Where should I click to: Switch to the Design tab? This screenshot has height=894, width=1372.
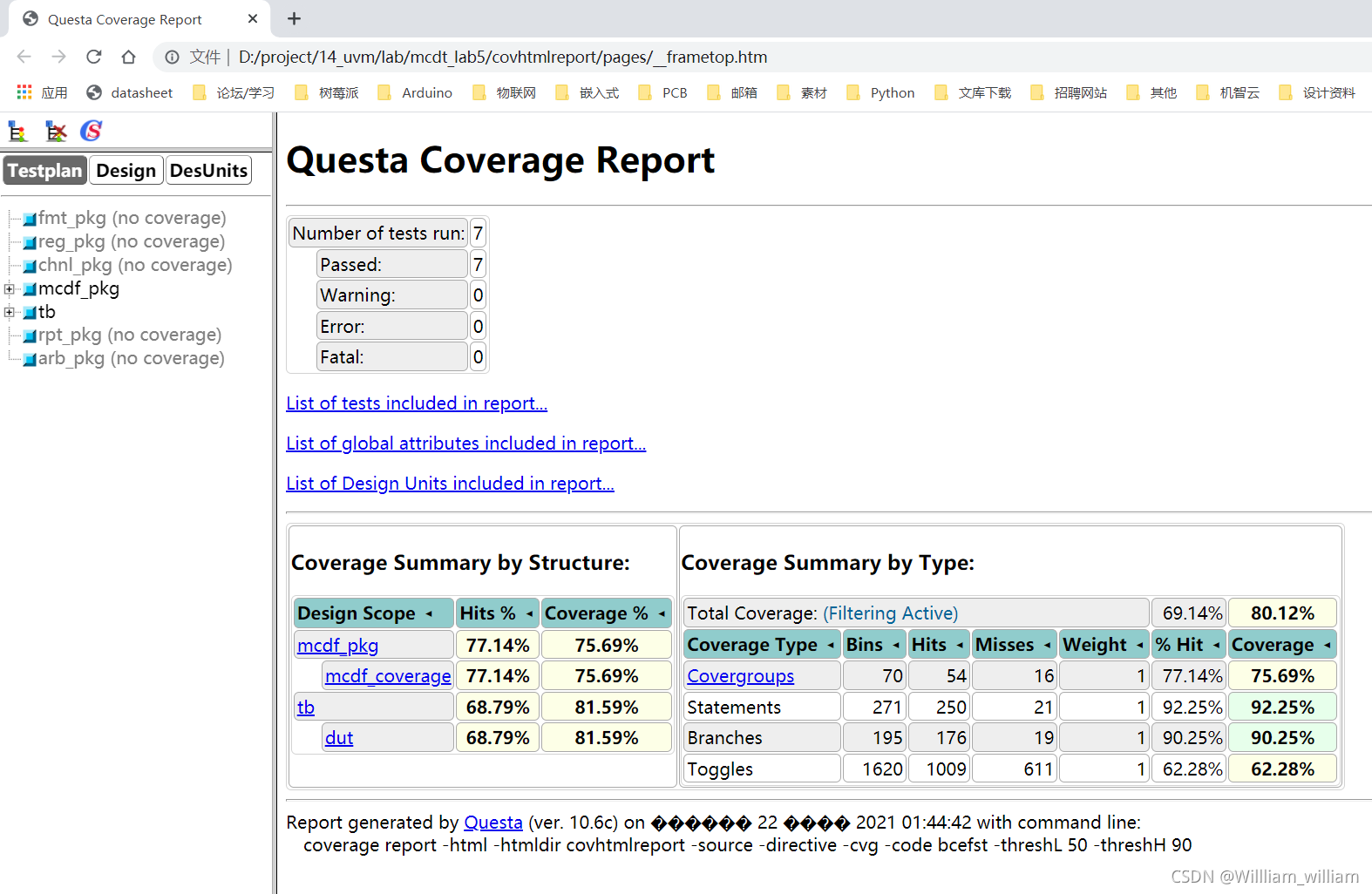click(x=126, y=171)
